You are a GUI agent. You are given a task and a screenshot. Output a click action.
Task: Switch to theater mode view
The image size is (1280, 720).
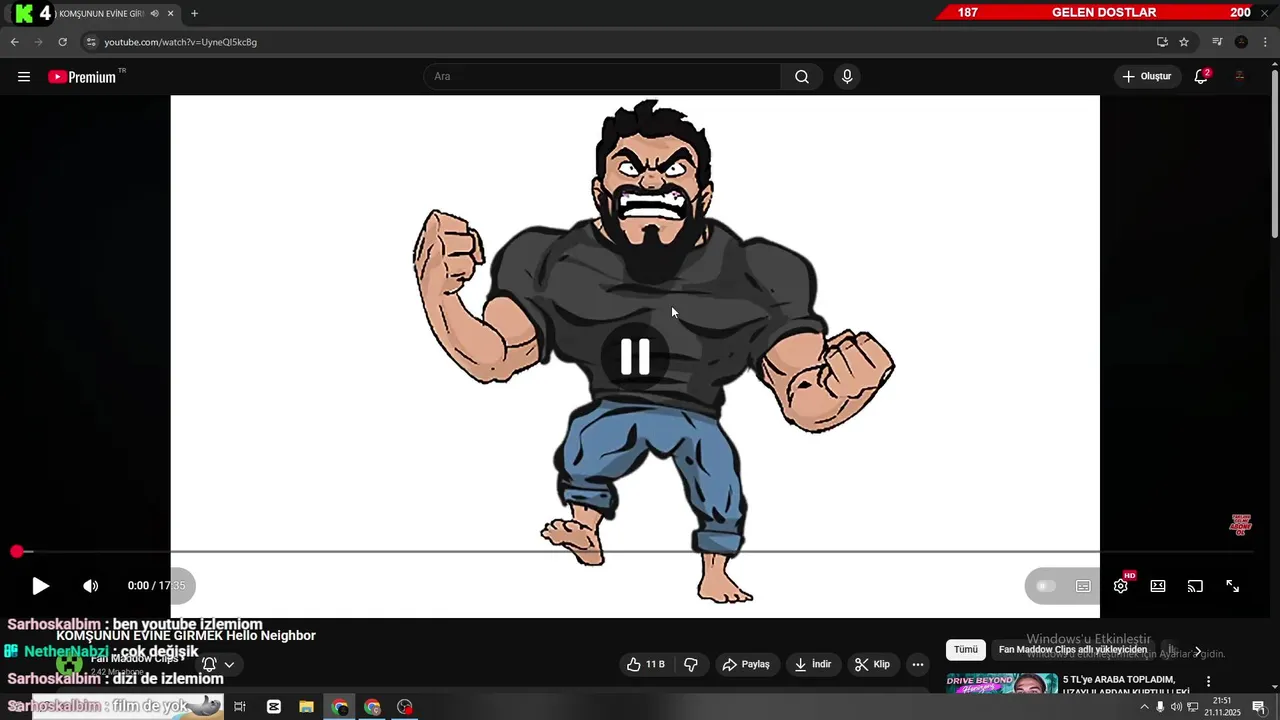1158,586
